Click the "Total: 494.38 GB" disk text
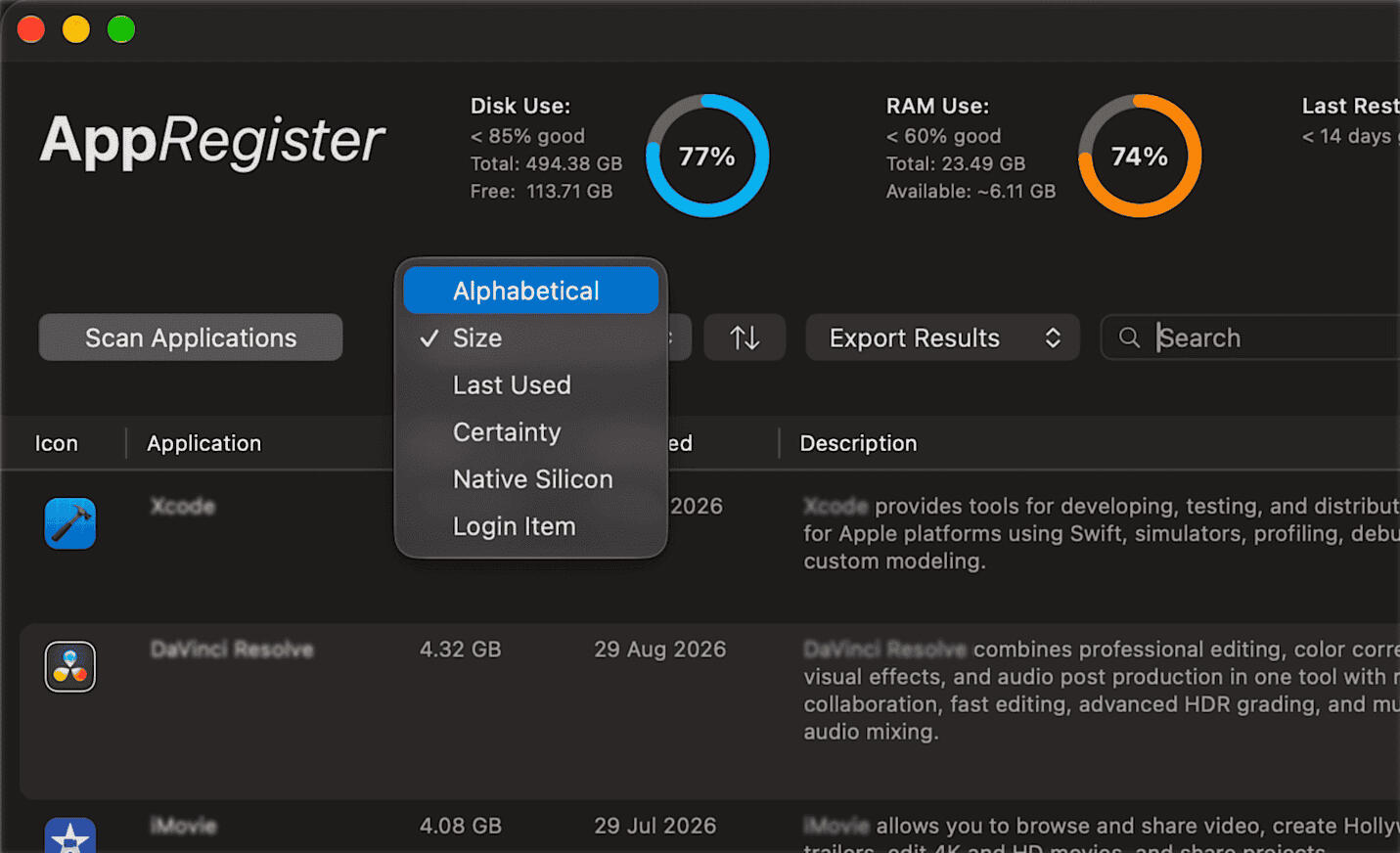Viewport: 1400px width, 853px height. tap(546, 163)
